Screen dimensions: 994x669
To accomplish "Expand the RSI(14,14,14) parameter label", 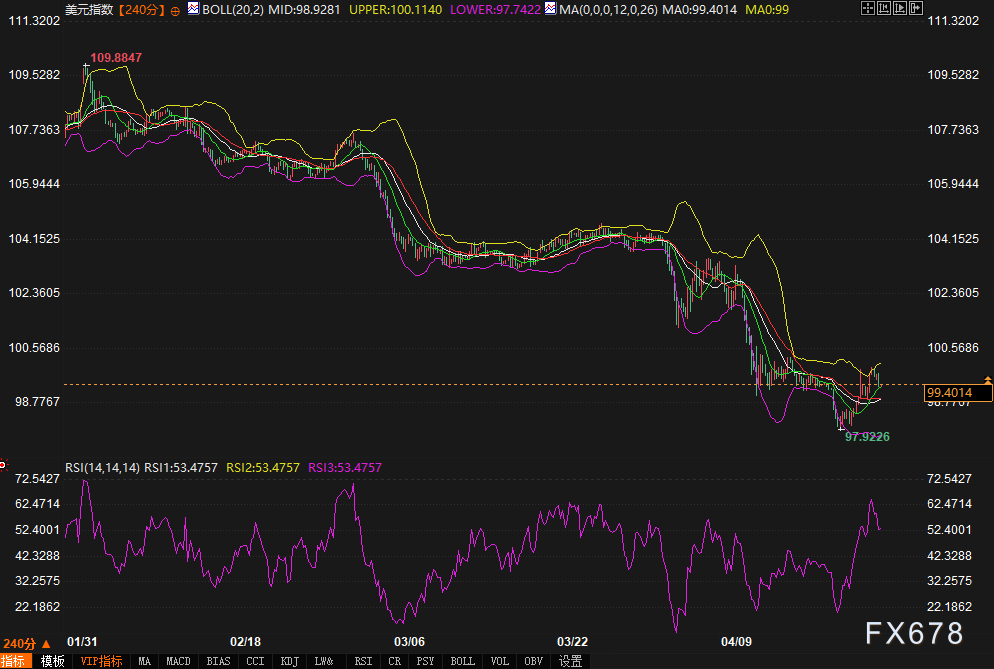I will coord(102,467).
